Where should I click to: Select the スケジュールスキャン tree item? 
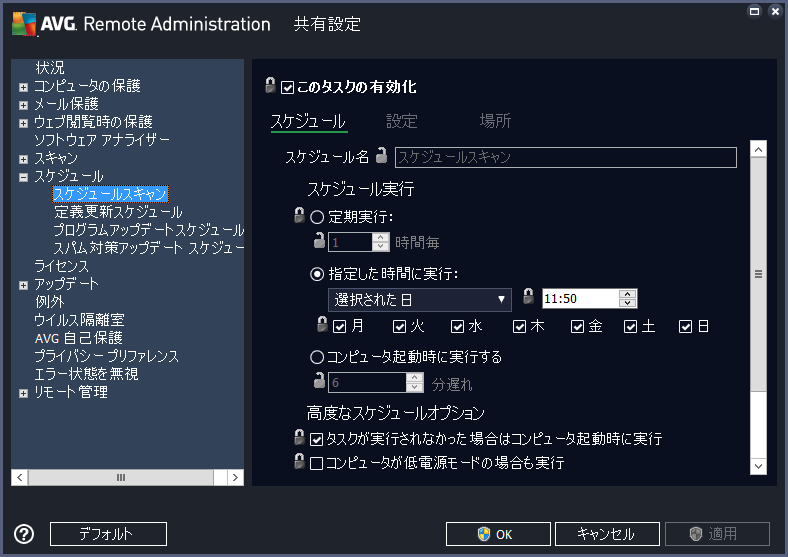(x=110, y=194)
